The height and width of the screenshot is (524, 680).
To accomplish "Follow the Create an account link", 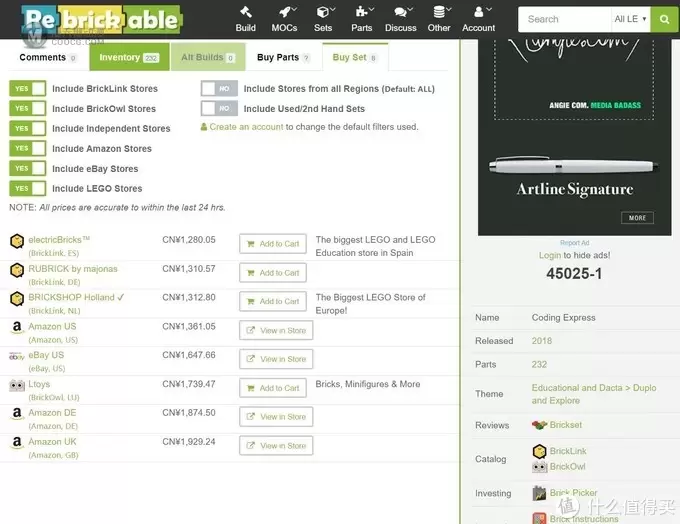I will 246,127.
